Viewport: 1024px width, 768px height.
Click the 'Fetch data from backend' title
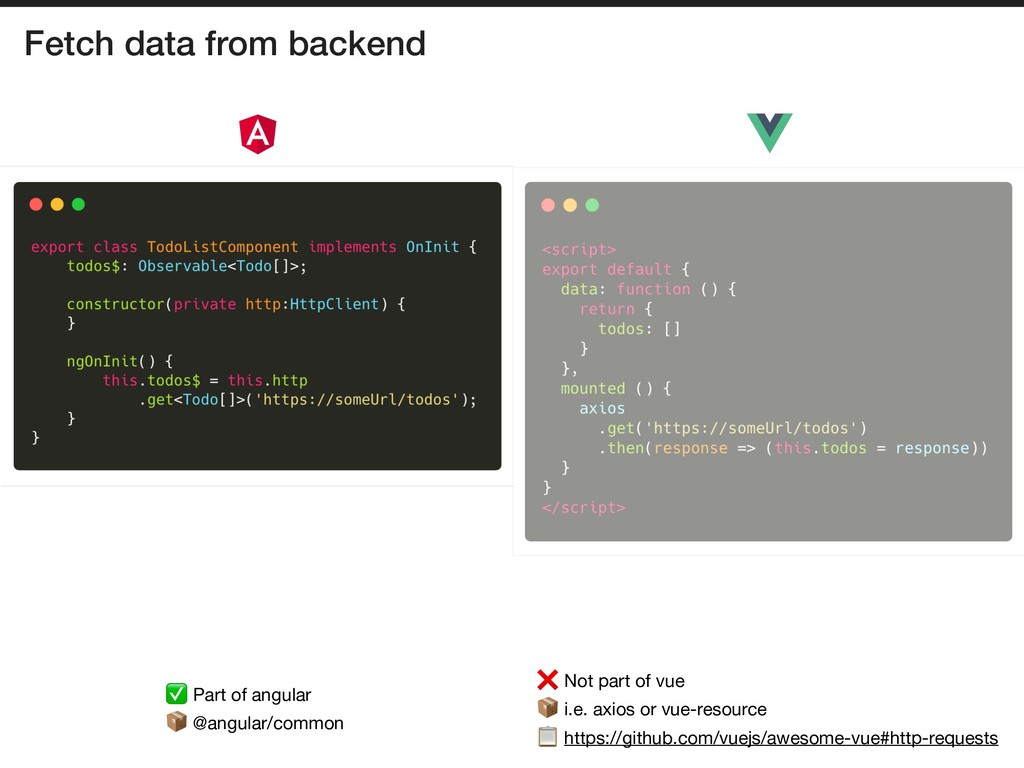[x=225, y=44]
